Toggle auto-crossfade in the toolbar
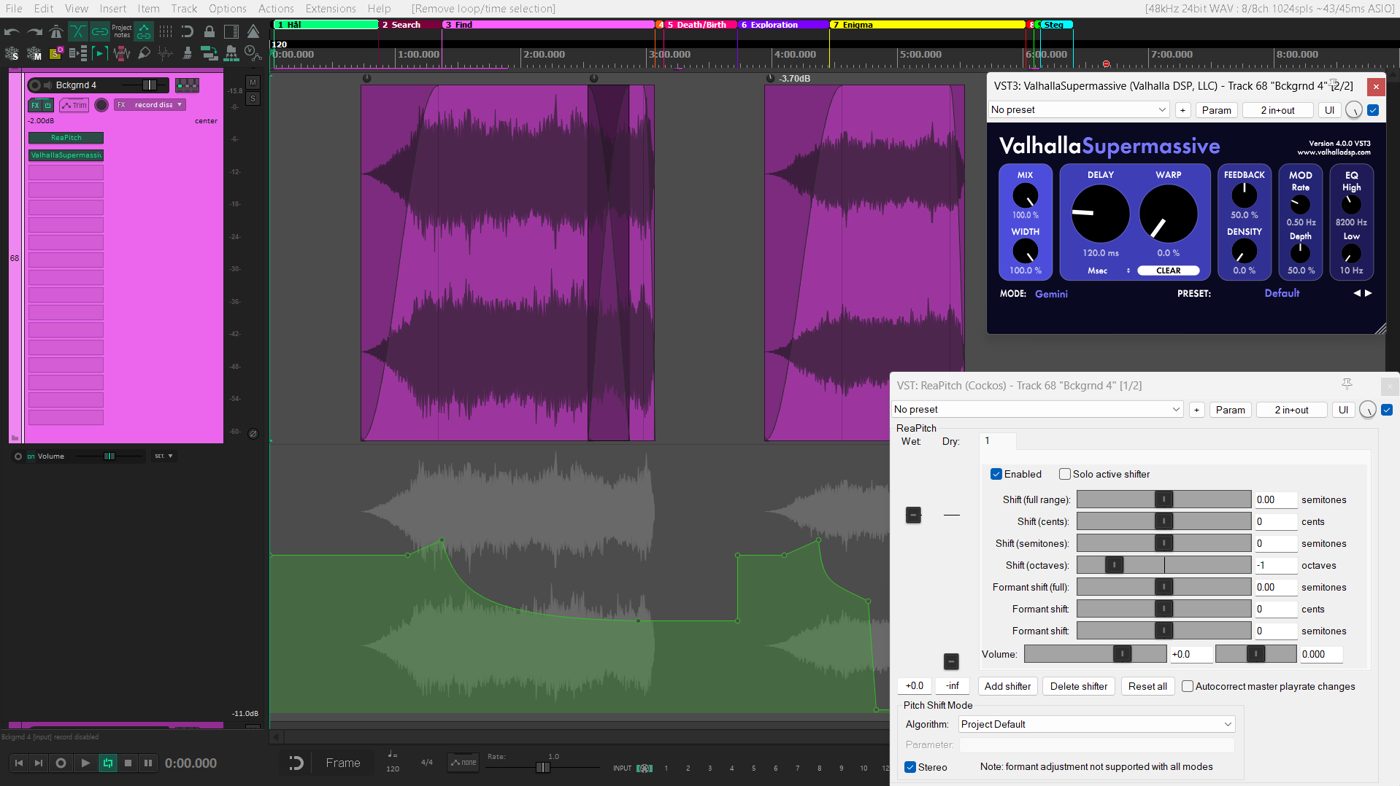The height and width of the screenshot is (786, 1400). pyautogui.click(x=78, y=32)
